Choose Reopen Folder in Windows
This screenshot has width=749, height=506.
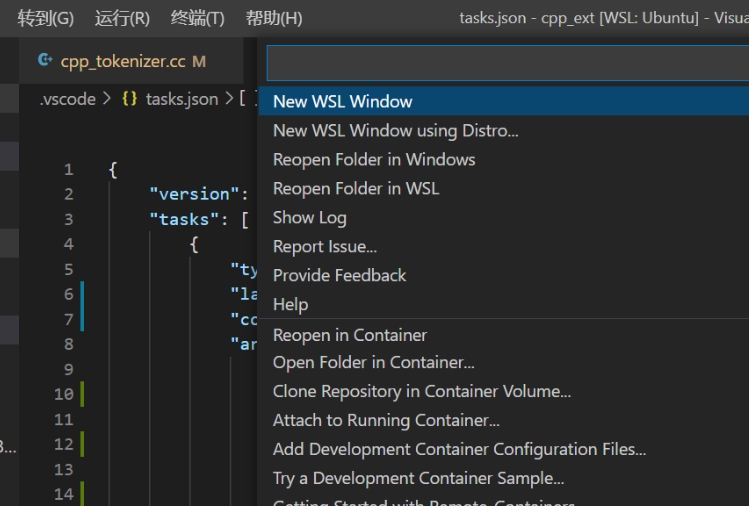504,159
